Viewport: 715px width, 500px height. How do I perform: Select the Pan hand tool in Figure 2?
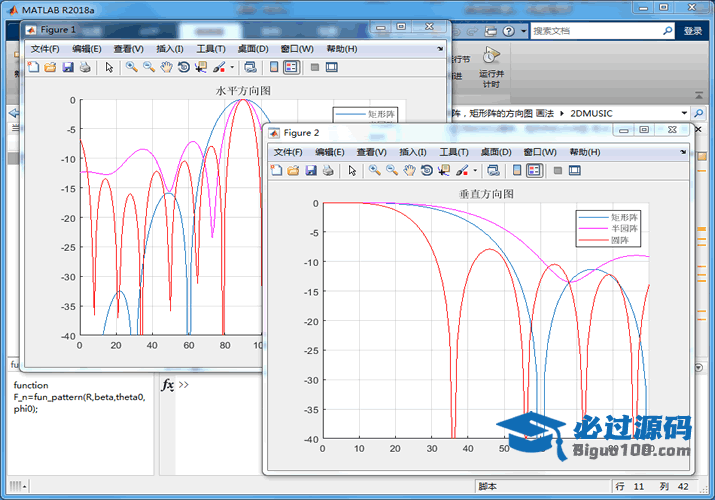[408, 171]
